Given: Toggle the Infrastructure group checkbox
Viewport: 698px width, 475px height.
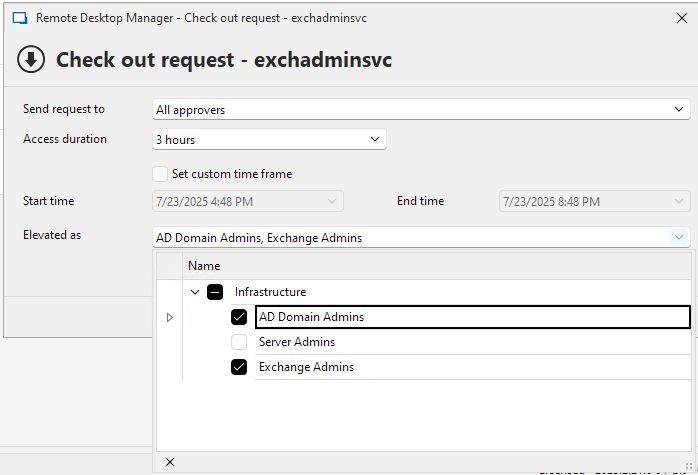Looking at the screenshot, I should pos(215,292).
